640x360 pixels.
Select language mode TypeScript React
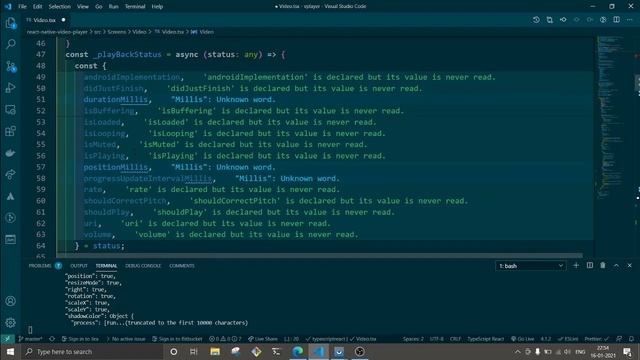486,339
